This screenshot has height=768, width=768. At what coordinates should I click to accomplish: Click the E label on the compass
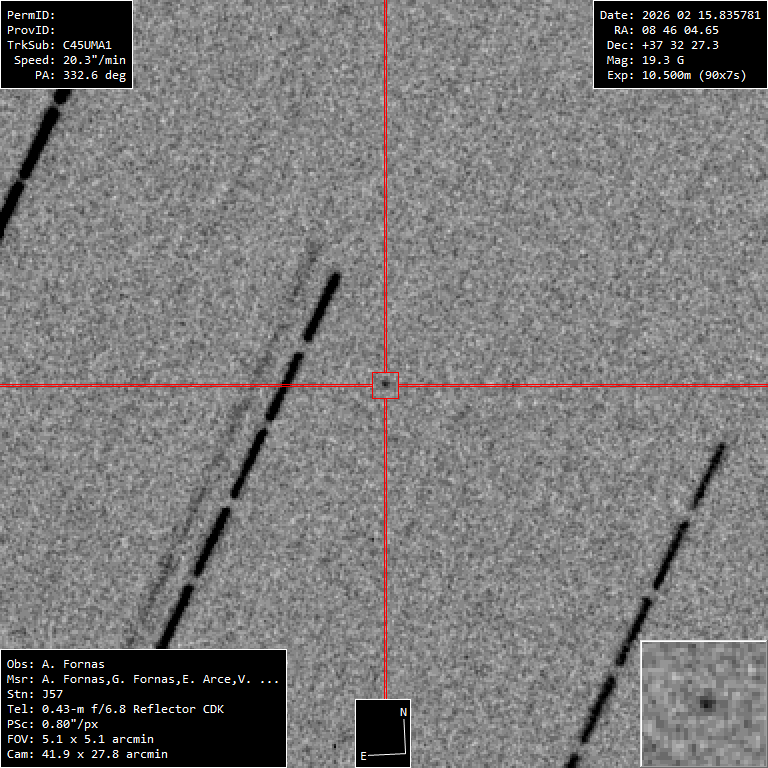click(x=363, y=756)
